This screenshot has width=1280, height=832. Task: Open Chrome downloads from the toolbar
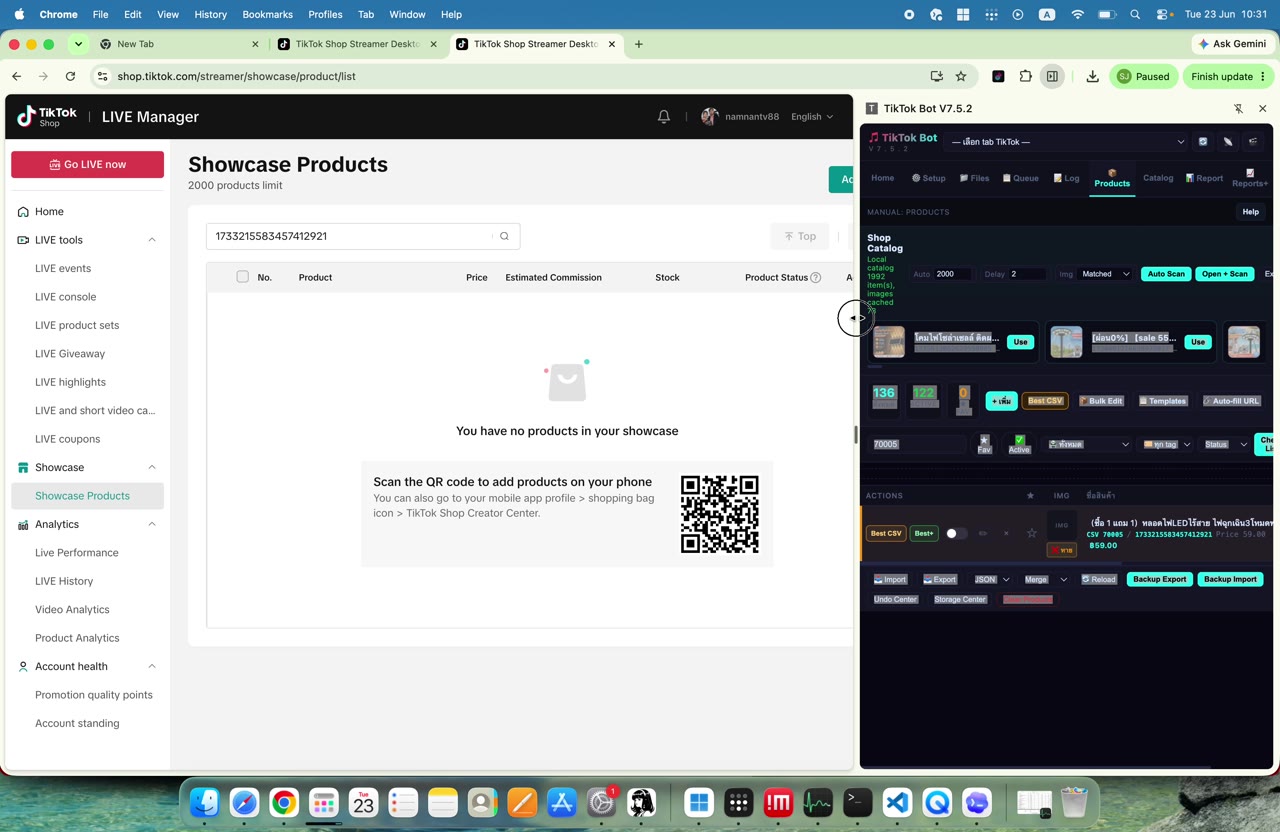pos(1092,76)
